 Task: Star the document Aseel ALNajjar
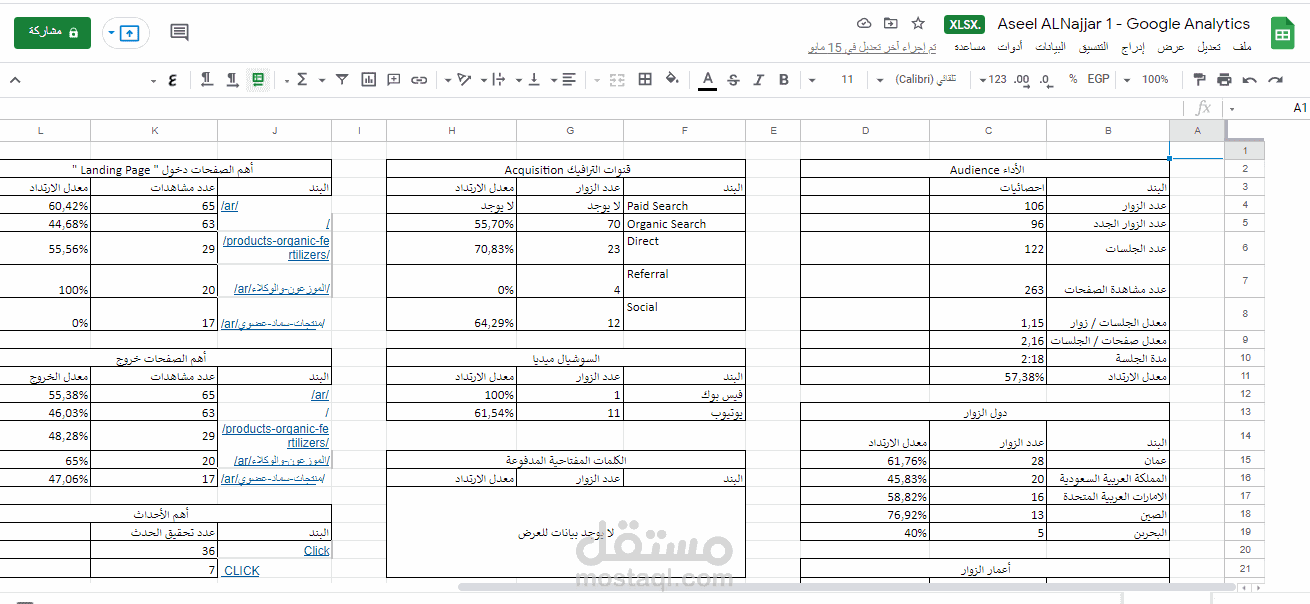pos(918,24)
